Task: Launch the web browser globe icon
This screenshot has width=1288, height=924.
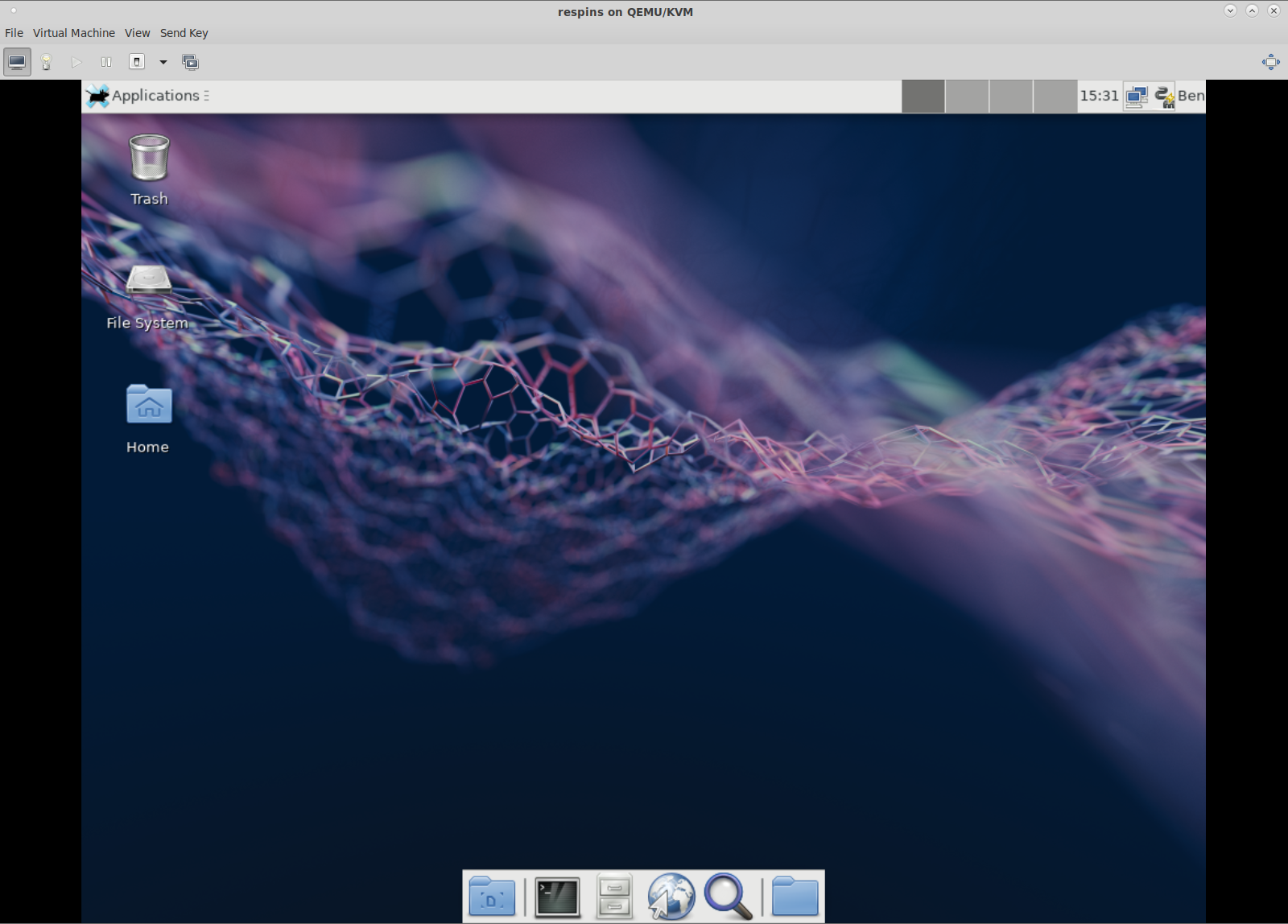Action: [671, 896]
